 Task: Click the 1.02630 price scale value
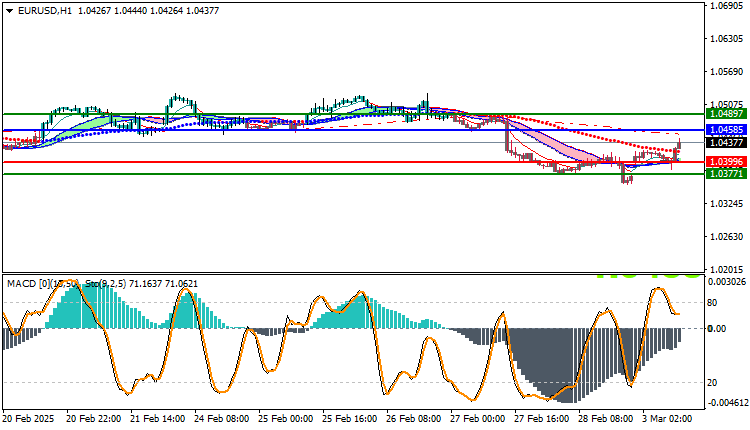point(727,237)
